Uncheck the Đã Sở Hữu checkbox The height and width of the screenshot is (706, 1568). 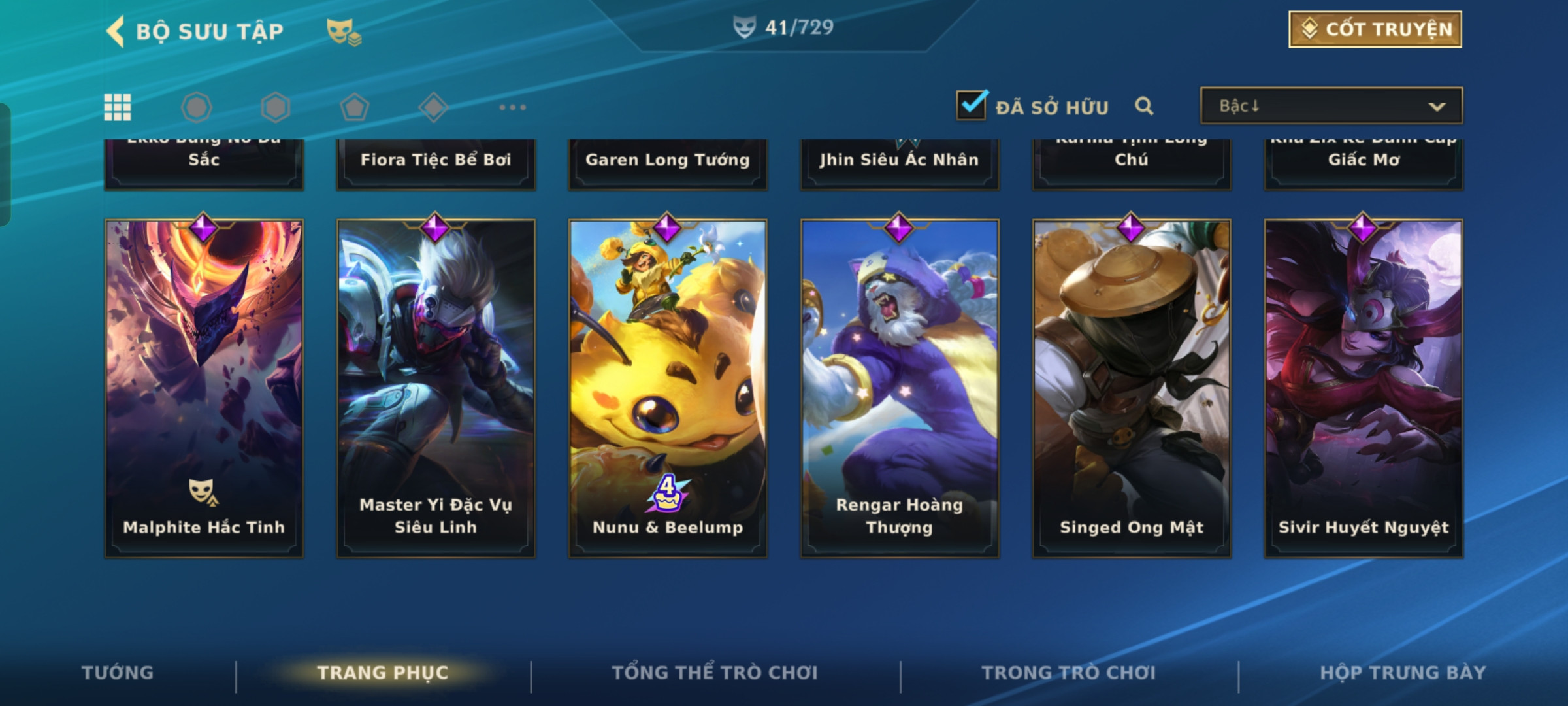(x=972, y=105)
